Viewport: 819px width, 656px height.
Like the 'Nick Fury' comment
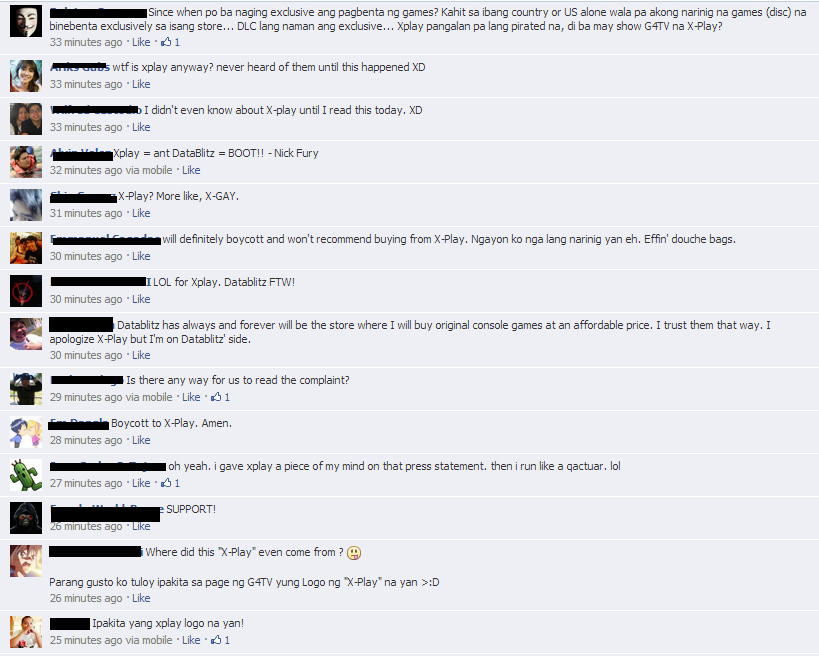[x=191, y=170]
